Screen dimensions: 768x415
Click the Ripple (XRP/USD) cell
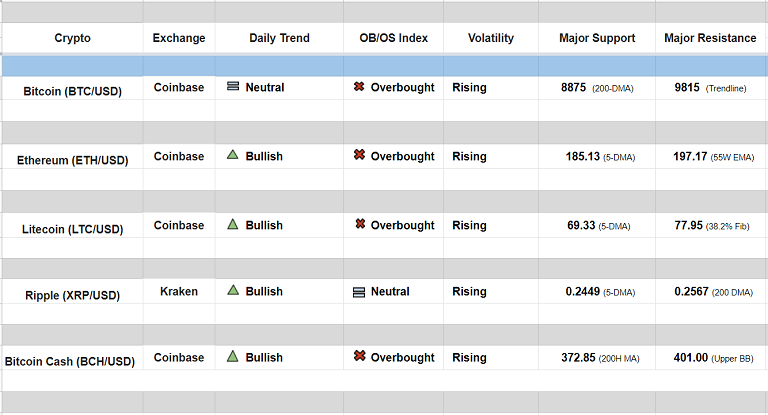(72, 295)
